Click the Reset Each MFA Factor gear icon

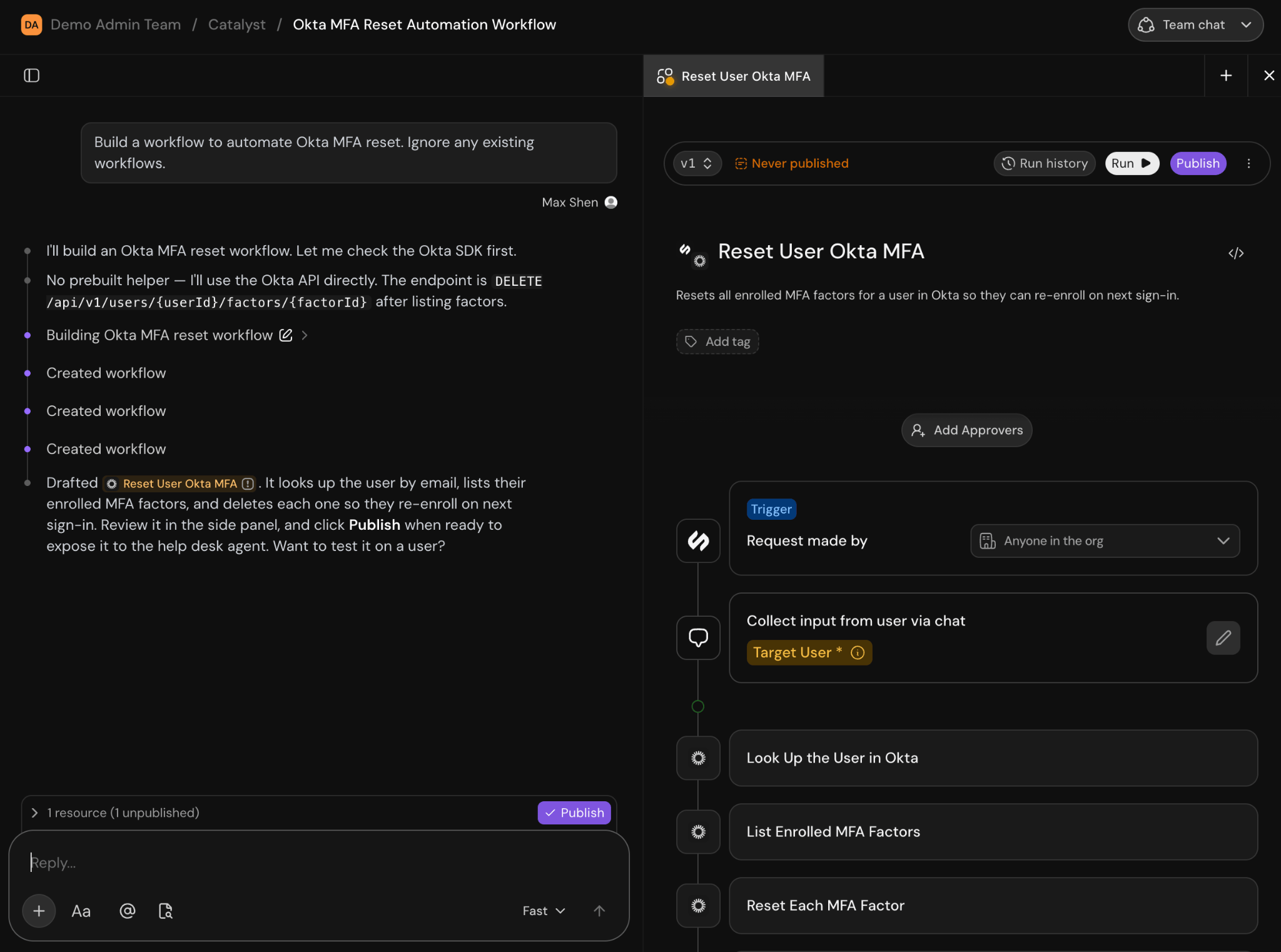point(698,906)
